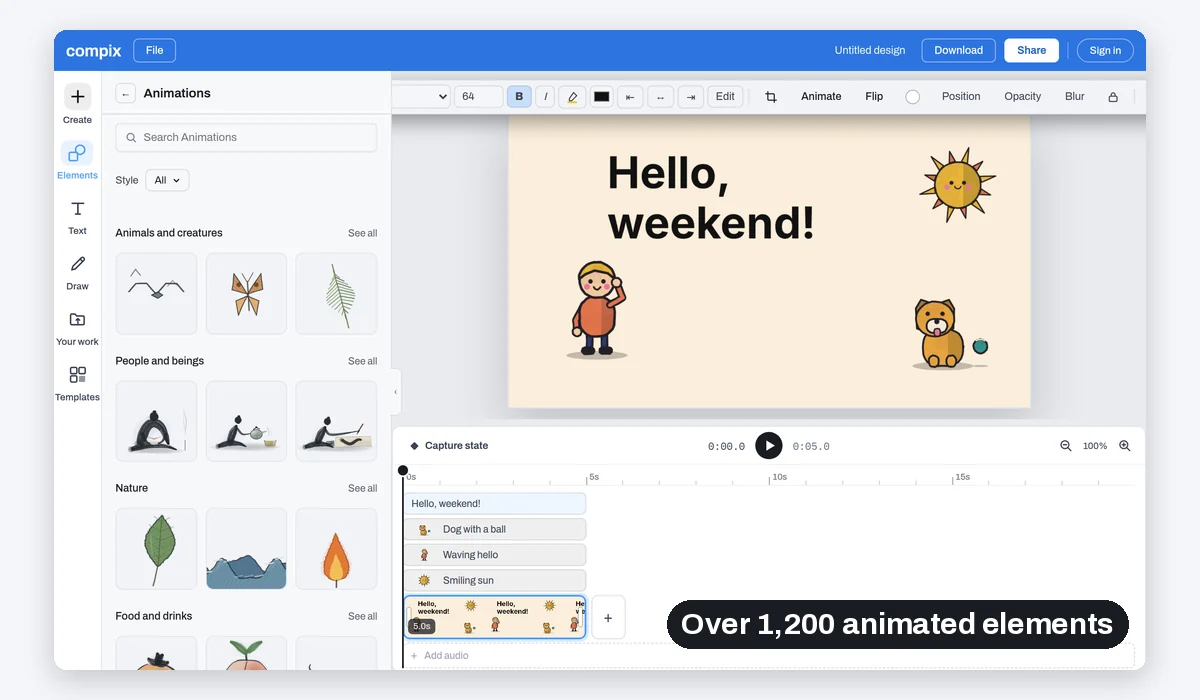1200x700 pixels.
Task: Zoom in the timeline
Action: pyautogui.click(x=1125, y=446)
